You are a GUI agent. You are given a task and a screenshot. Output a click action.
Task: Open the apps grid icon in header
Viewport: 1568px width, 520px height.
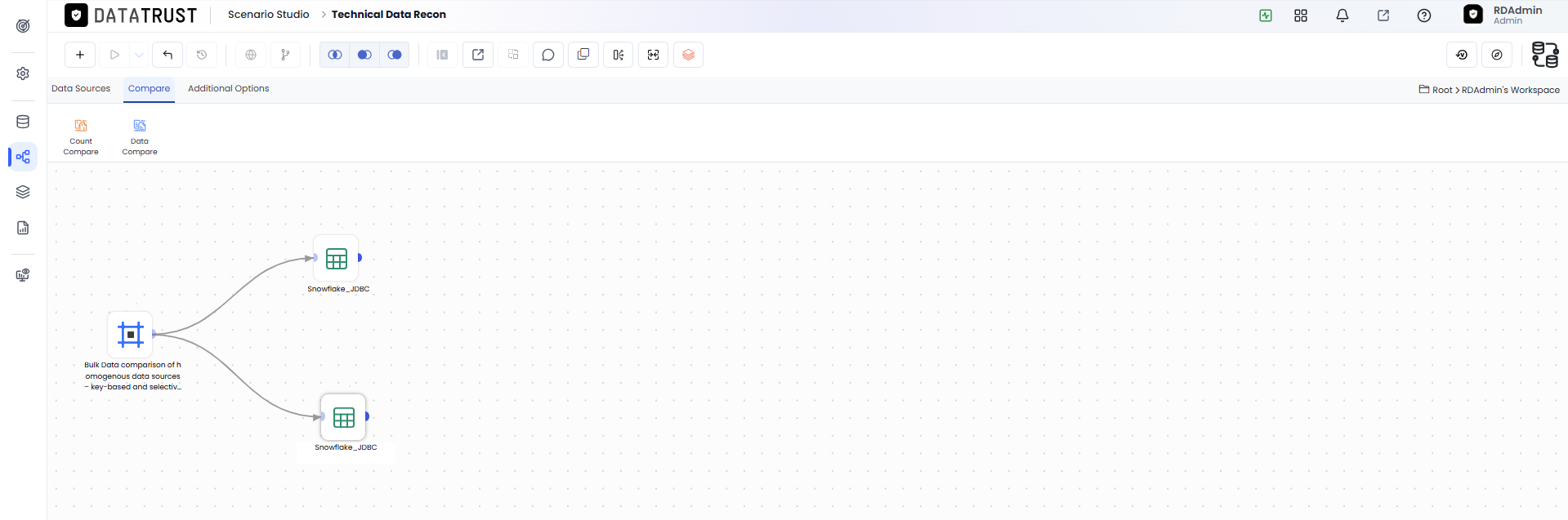[x=1301, y=16]
